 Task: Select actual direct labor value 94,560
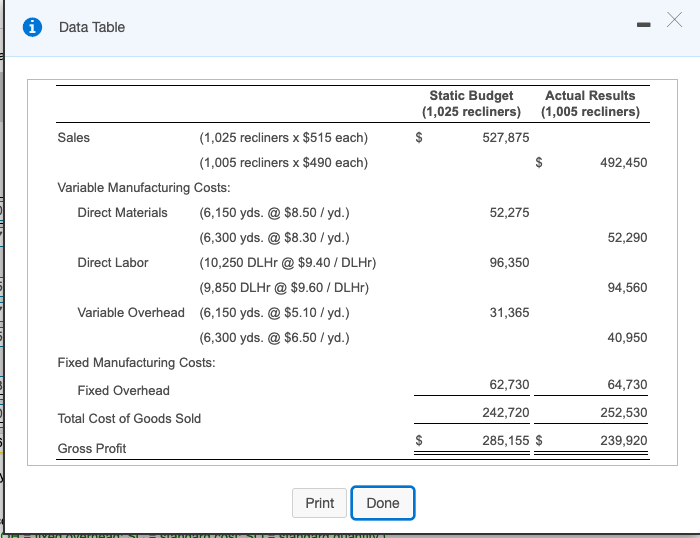click(627, 288)
